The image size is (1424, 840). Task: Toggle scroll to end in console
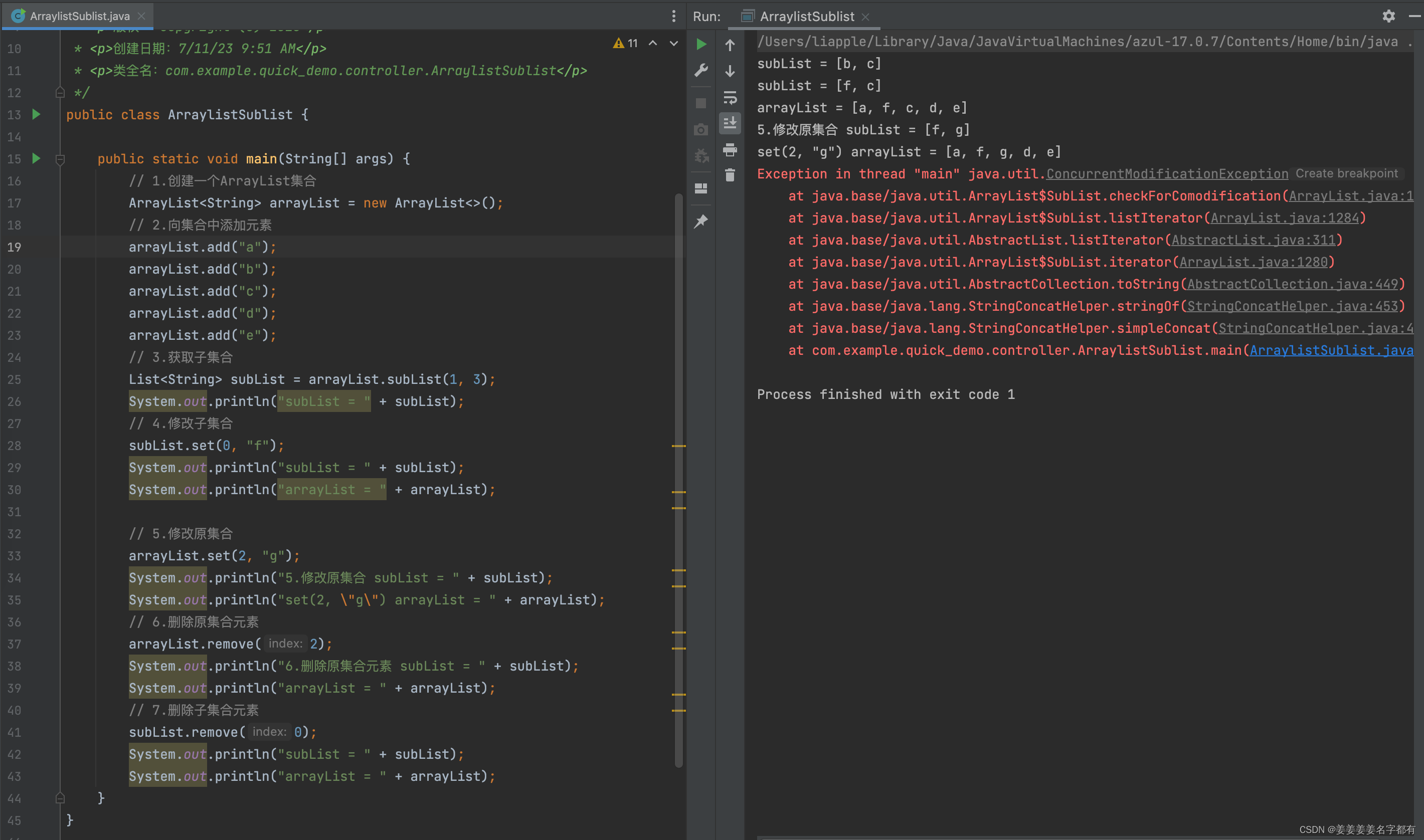(730, 123)
